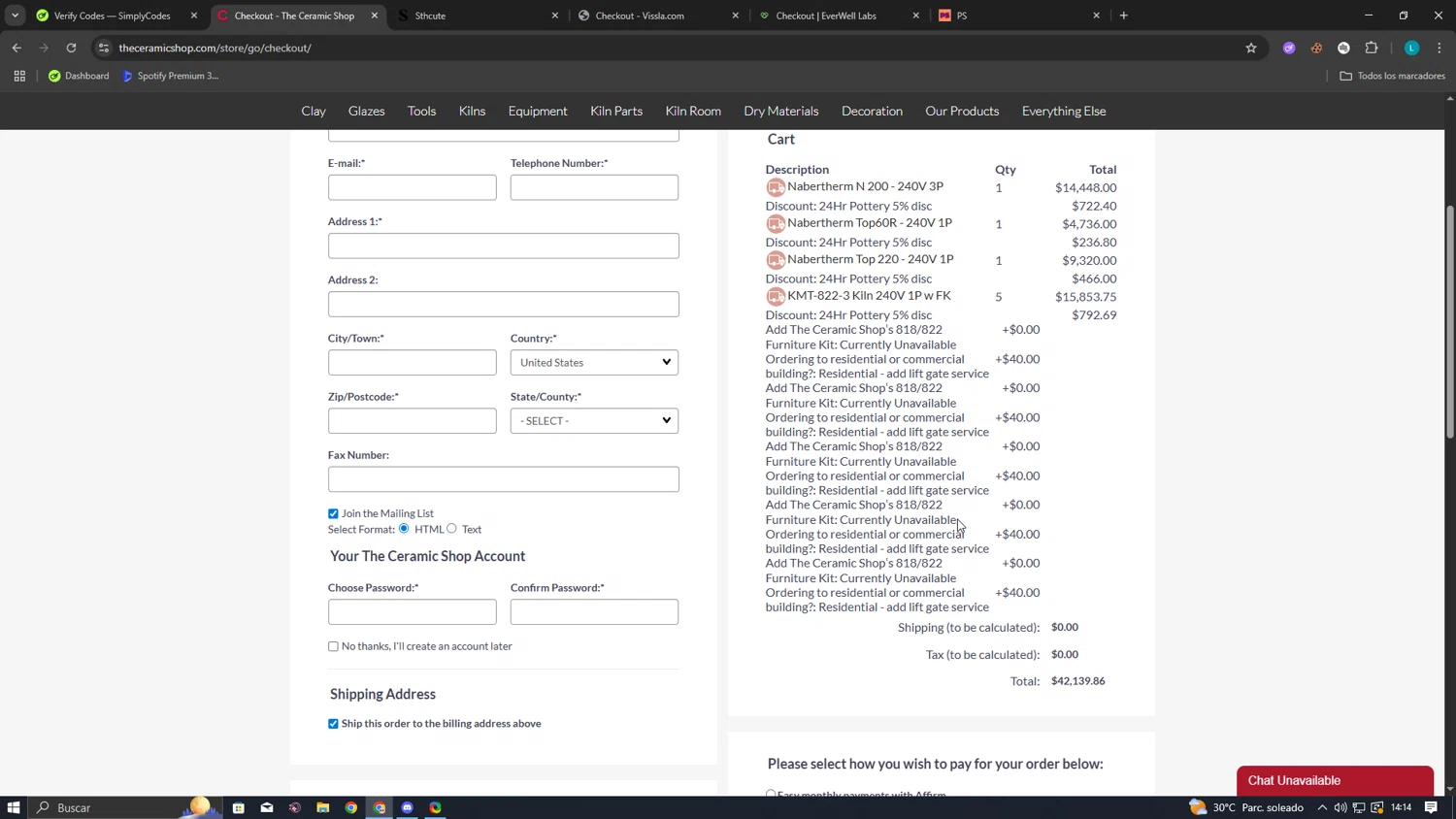Open the Chrome profile avatar
The height and width of the screenshot is (819, 1456).
(1411, 48)
